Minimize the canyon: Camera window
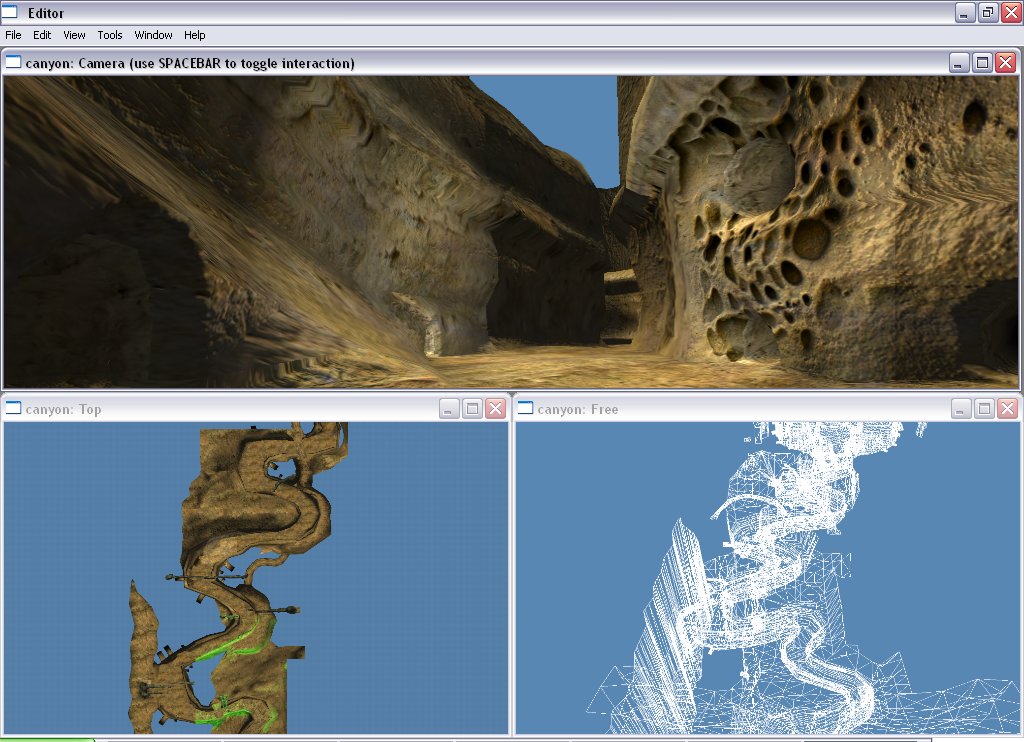This screenshot has height=742, width=1024. tap(960, 62)
